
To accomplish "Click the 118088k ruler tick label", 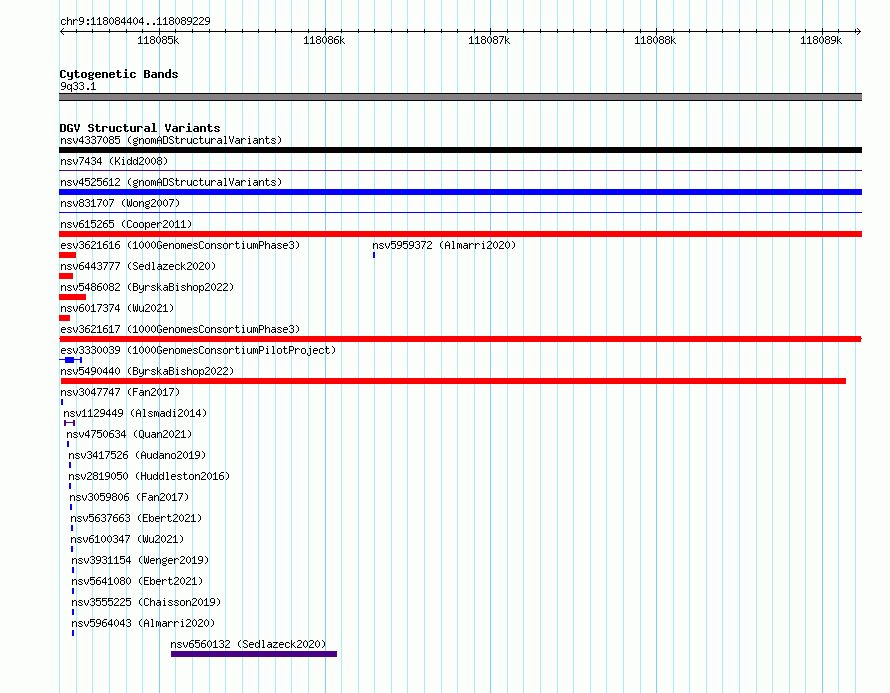I will [x=654, y=40].
